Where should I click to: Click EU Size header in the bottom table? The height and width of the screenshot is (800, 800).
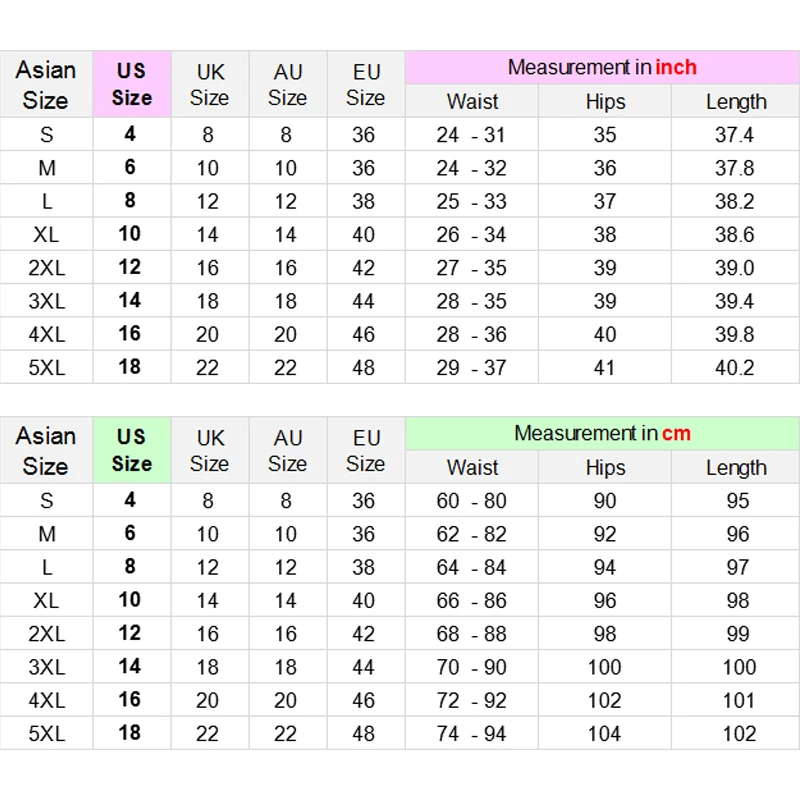[x=366, y=450]
